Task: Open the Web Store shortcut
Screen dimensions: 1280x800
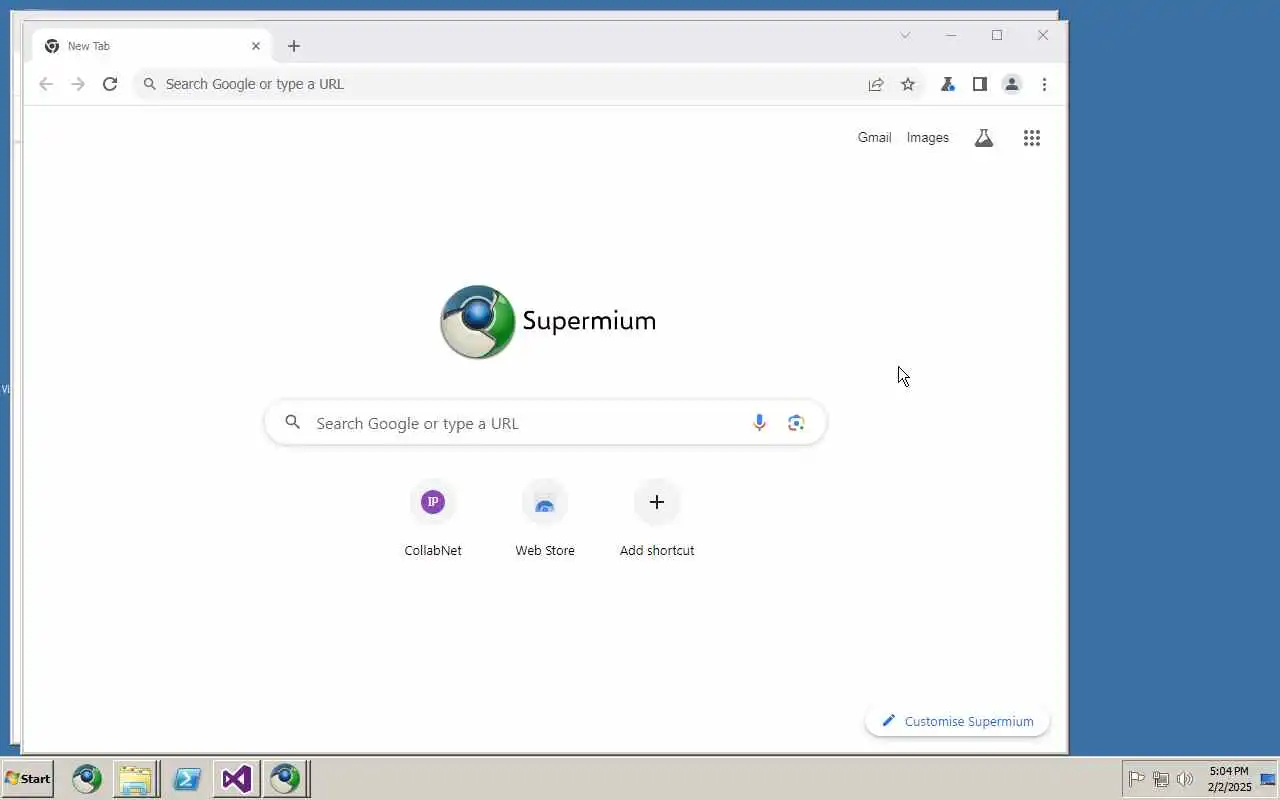Action: point(545,519)
